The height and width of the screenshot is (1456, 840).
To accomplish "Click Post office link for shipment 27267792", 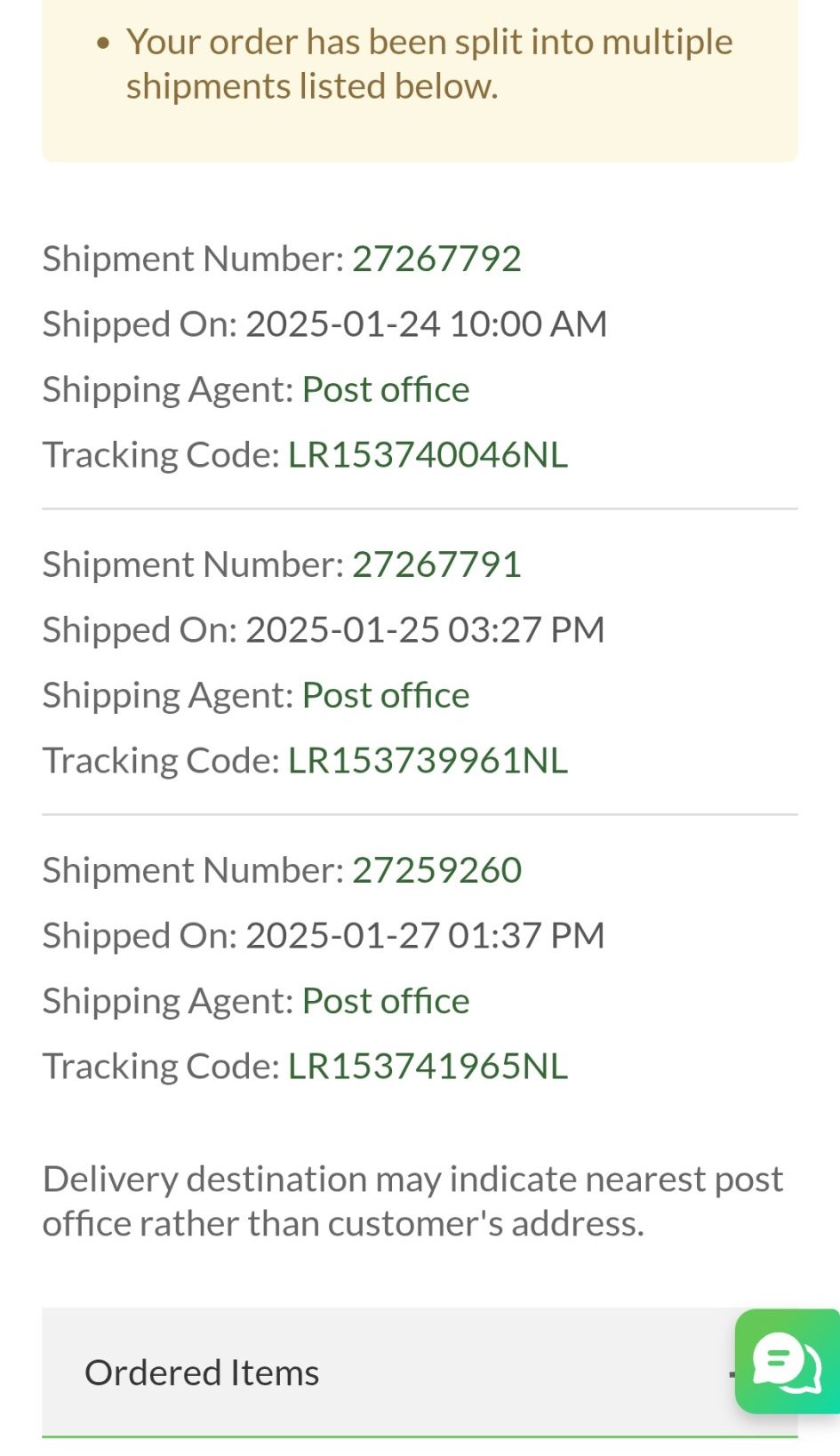I will point(386,389).
